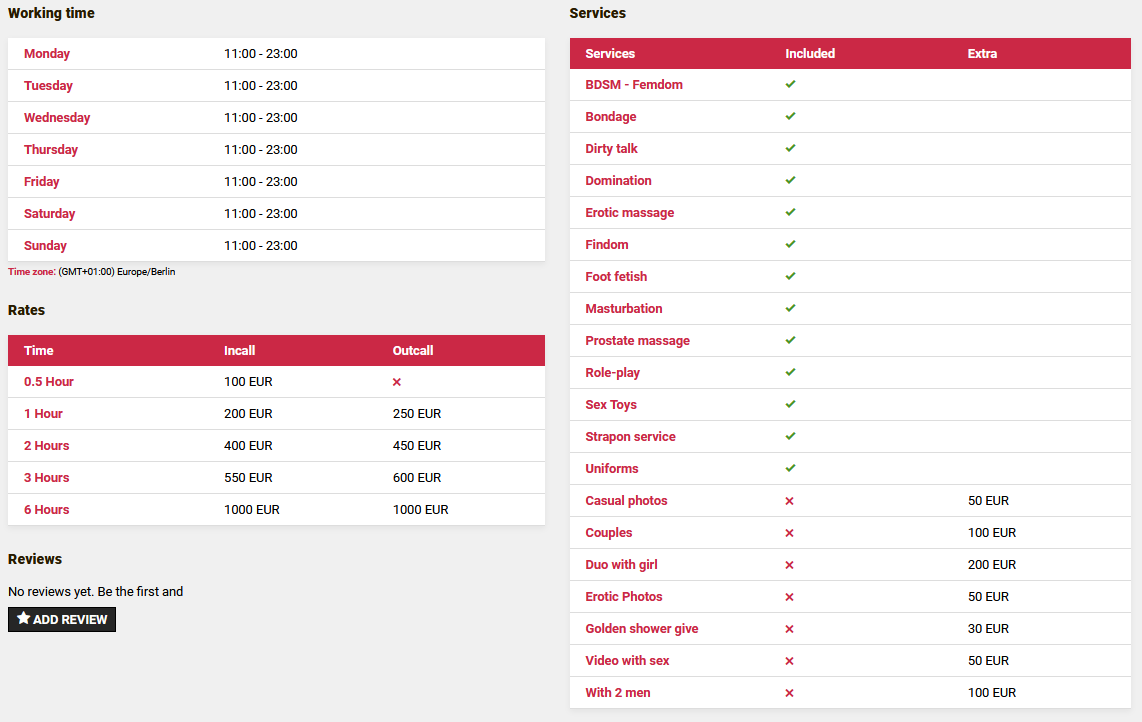Click the star icon in Add Review button
1142x722 pixels.
tap(23, 619)
